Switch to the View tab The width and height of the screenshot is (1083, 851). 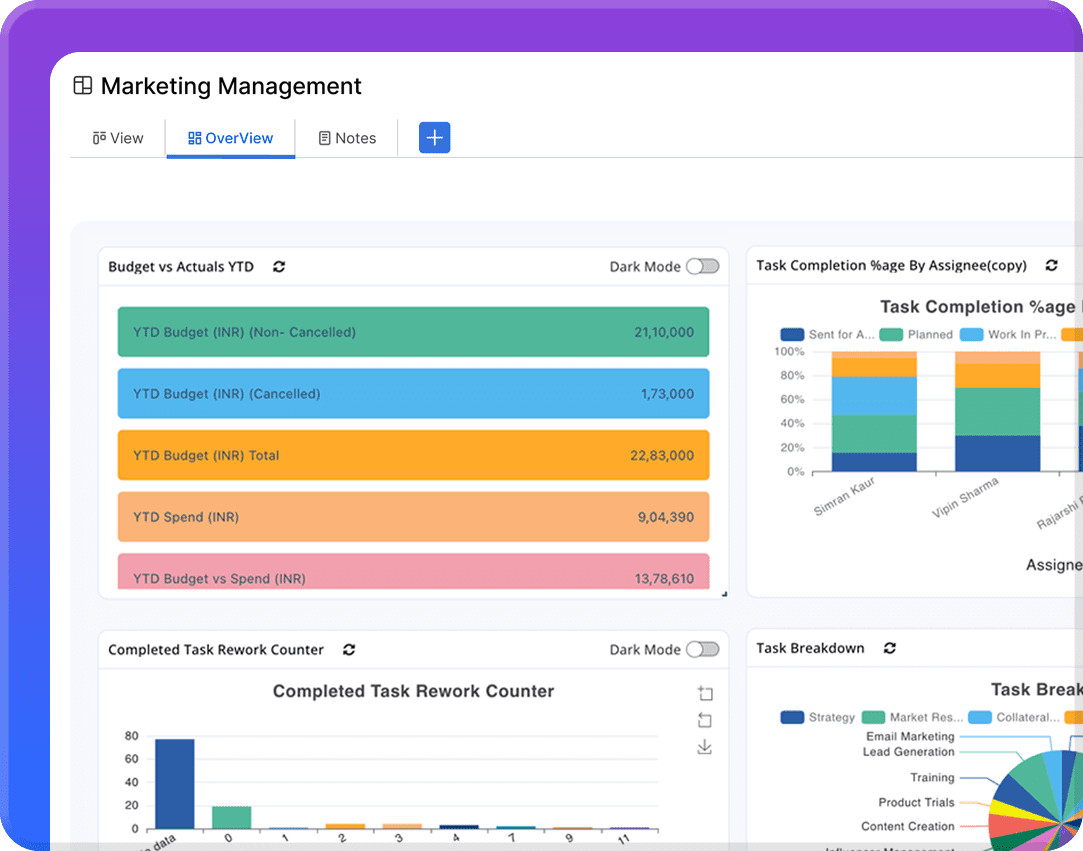tap(118, 138)
